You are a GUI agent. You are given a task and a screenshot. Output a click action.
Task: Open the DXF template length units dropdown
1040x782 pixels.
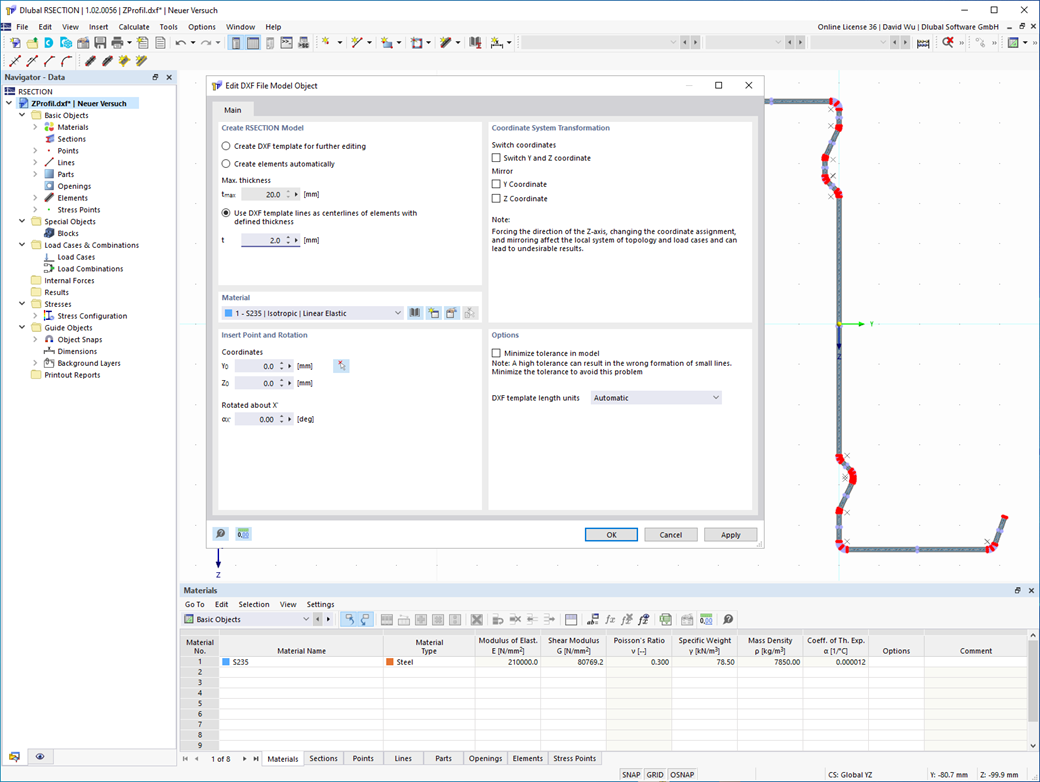coord(655,397)
